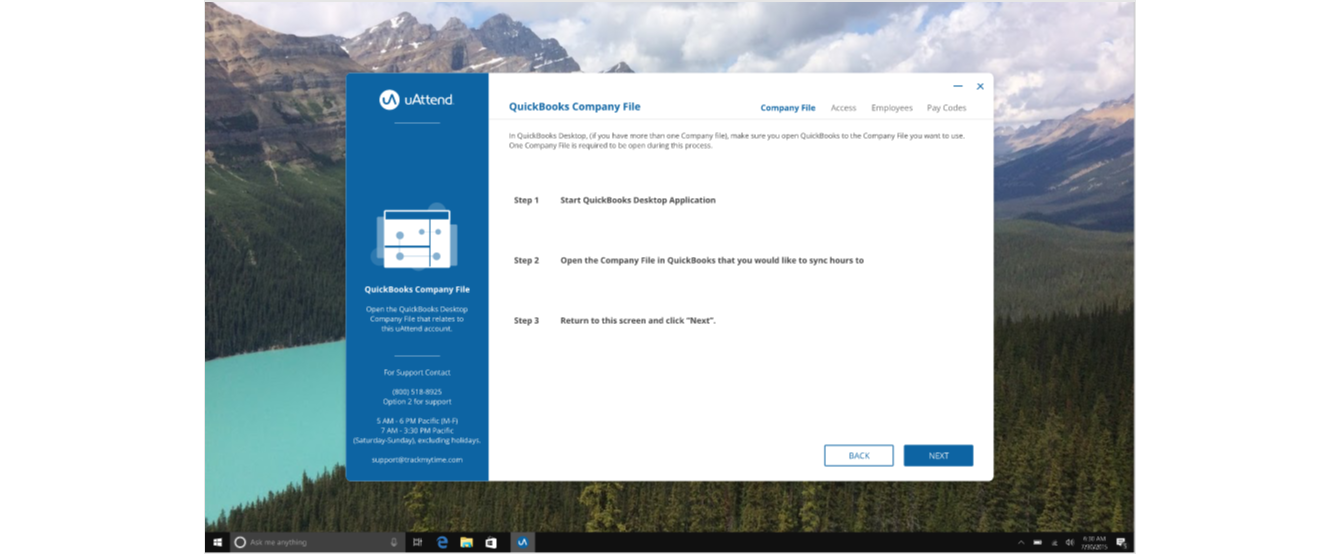Image resolution: width=1339 pixels, height=554 pixels.
Task: Open the uAttend app from the taskbar
Action: tap(521, 542)
